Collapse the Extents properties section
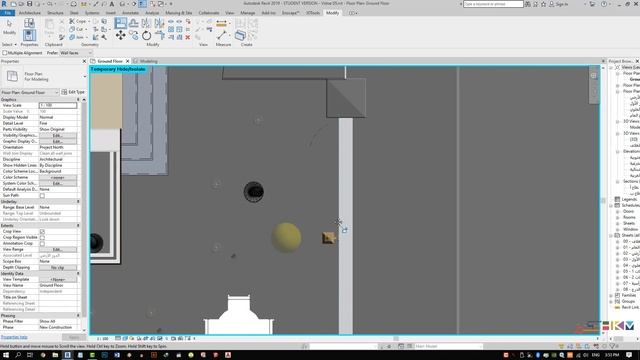 (x=78, y=226)
